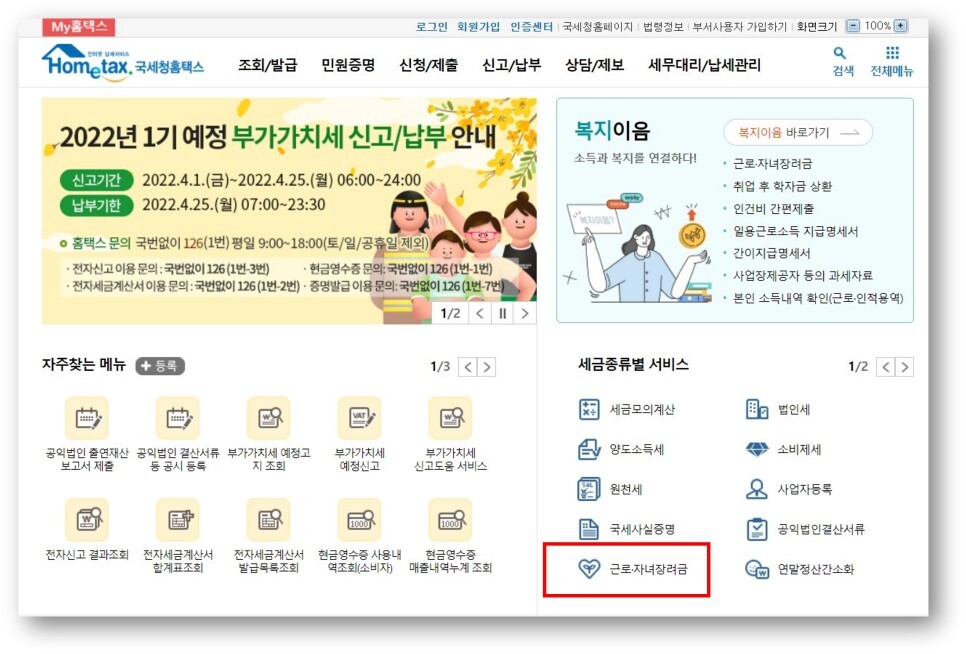966x654 pixels.
Task: Open the 조회/발급 menu
Action: pyautogui.click(x=267, y=65)
